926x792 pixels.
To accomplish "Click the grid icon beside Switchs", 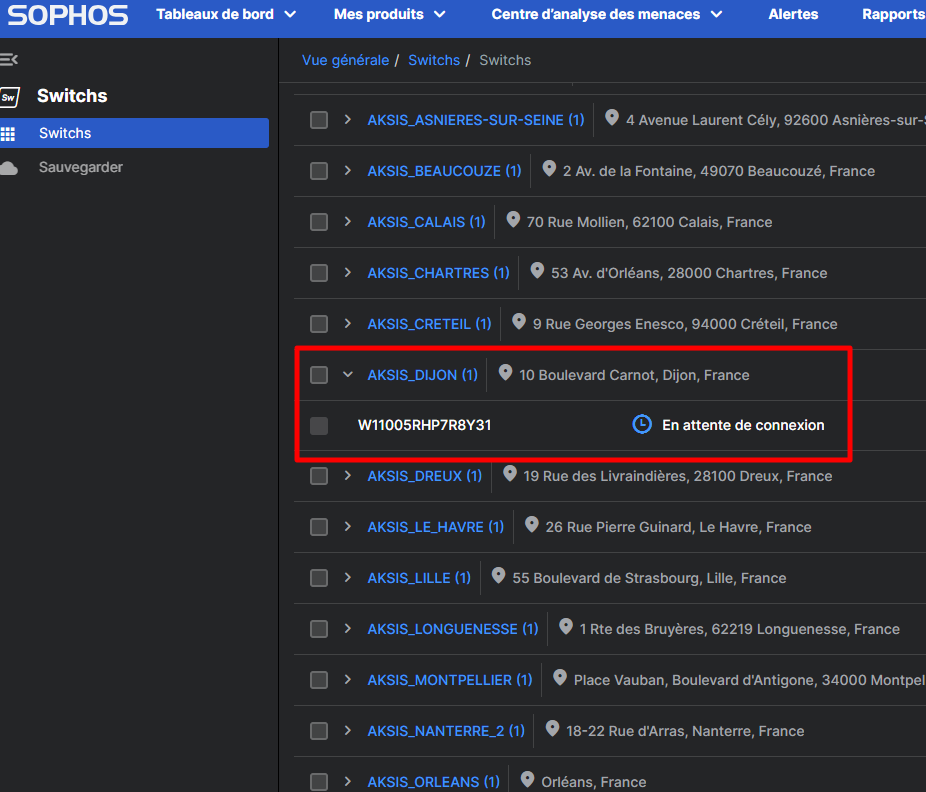I will [x=8, y=133].
